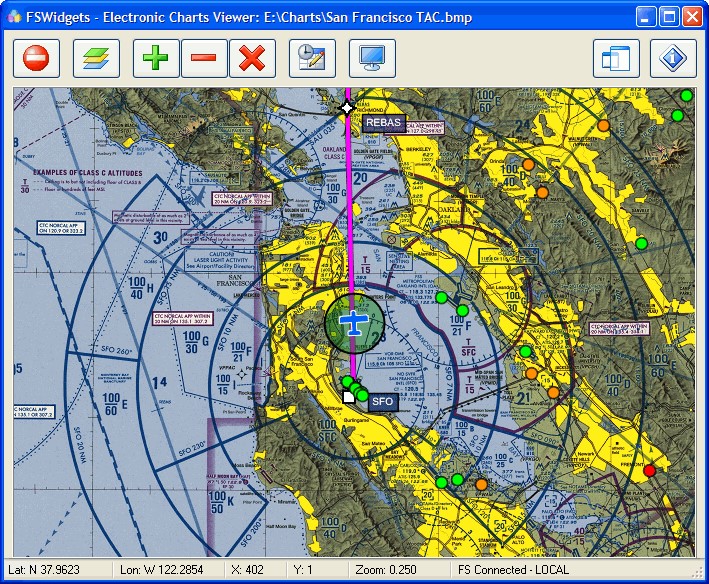Click the window layout toolbar button

point(616,59)
